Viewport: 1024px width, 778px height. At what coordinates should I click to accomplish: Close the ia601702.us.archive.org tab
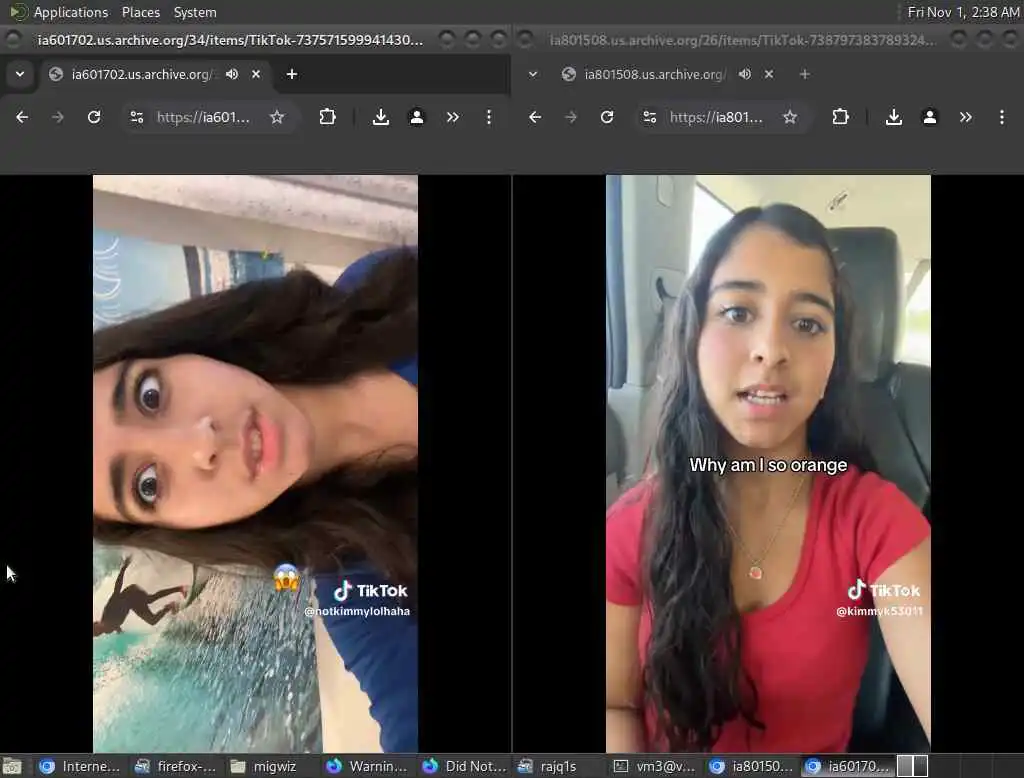256,74
